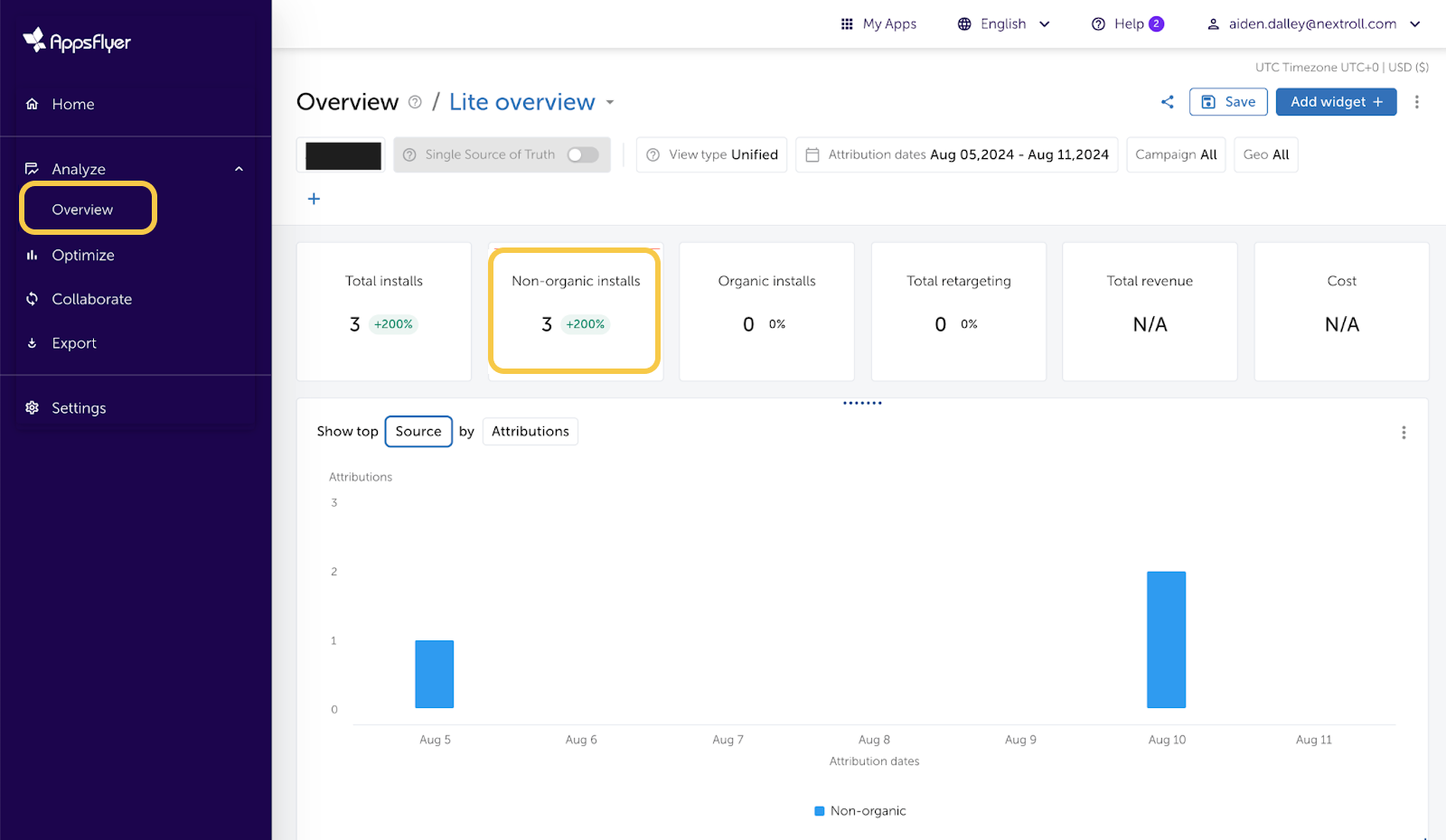
Task: Open Help with notification badge
Action: tap(1127, 24)
